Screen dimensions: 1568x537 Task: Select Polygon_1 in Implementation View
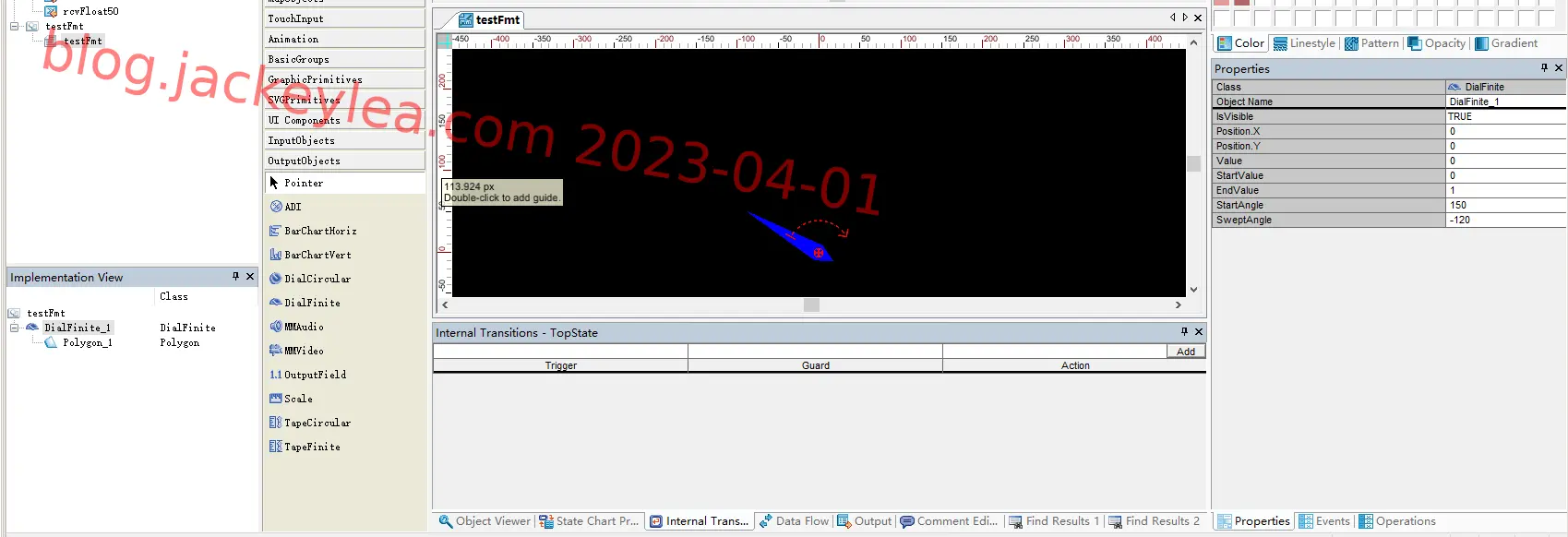tap(87, 342)
